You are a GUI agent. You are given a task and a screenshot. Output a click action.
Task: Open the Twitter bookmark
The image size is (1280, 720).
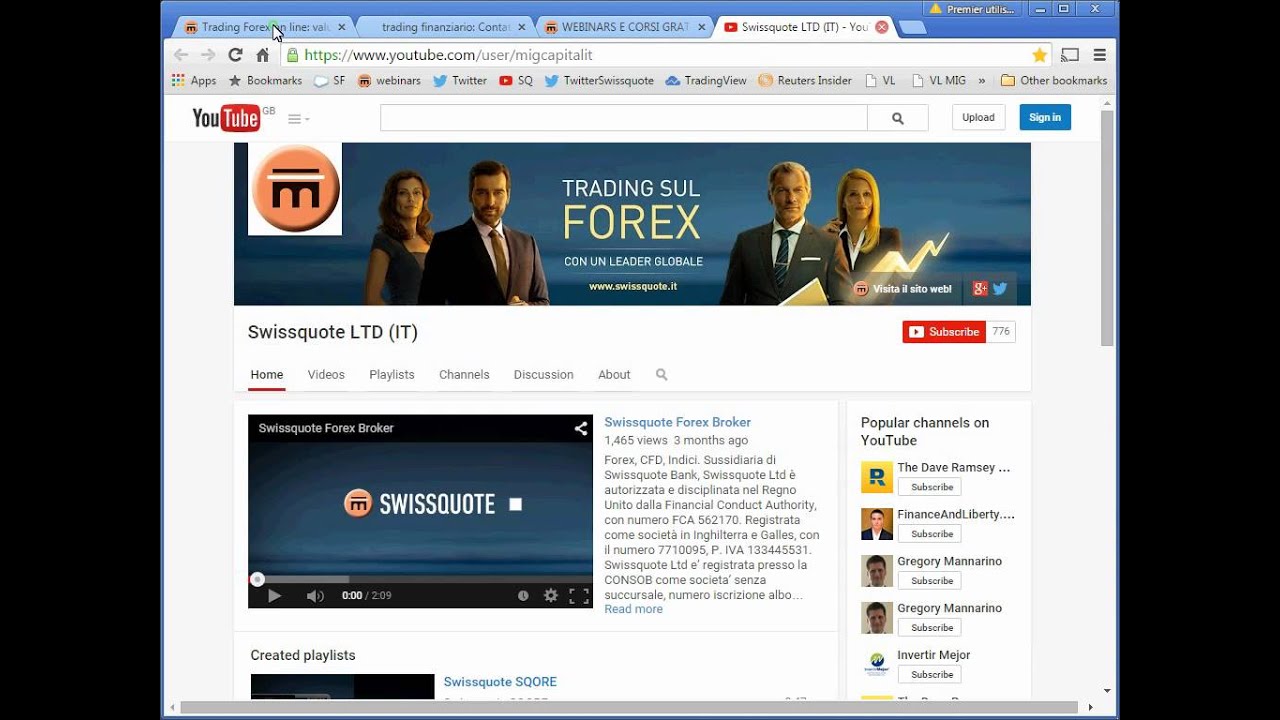tap(459, 81)
